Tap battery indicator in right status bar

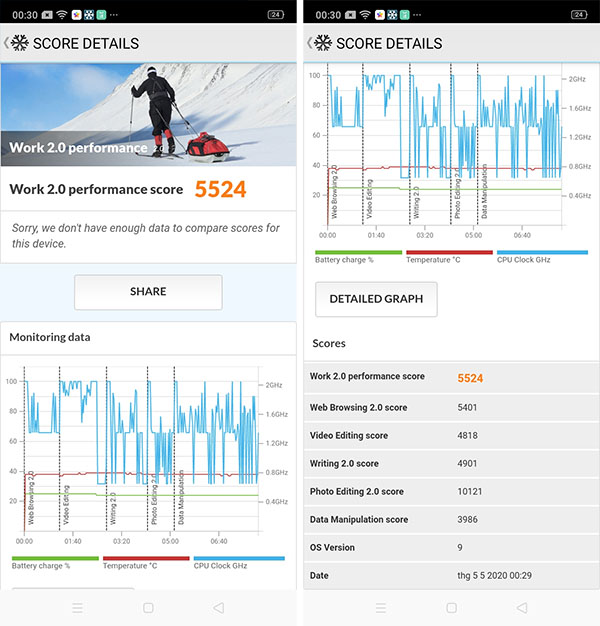(579, 15)
